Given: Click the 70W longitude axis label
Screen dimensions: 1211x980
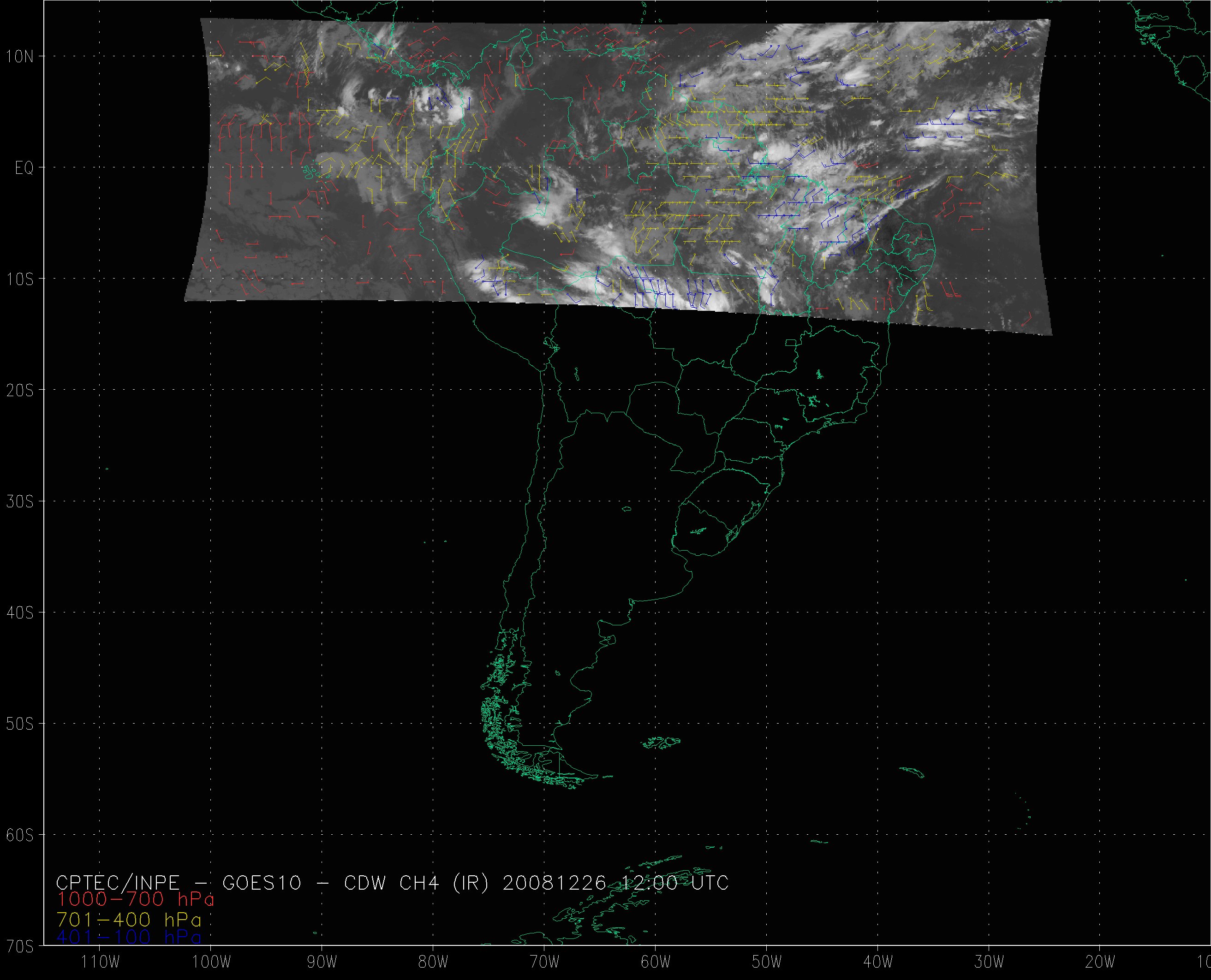Looking at the screenshot, I should [545, 962].
